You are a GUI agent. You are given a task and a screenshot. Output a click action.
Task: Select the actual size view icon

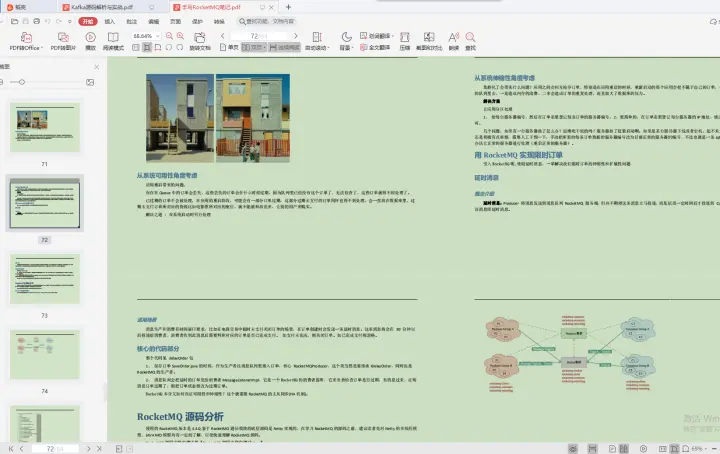click(x=136, y=47)
